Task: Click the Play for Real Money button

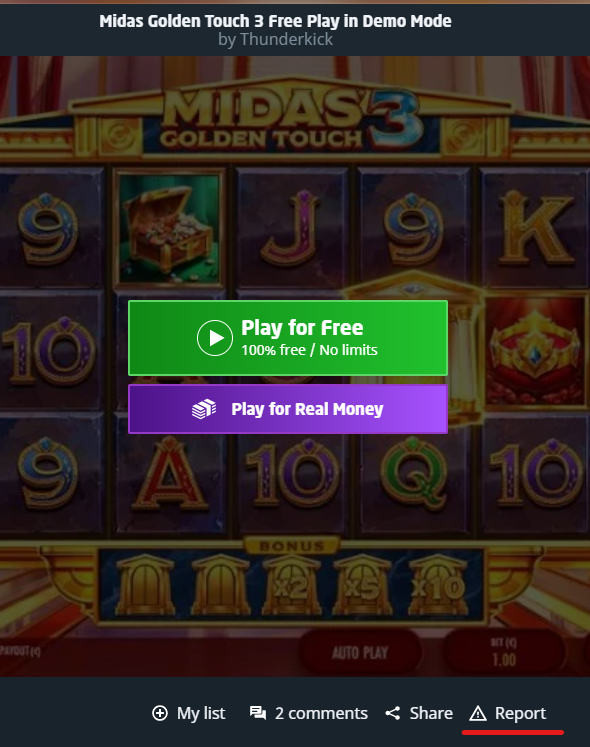Action: [x=288, y=409]
